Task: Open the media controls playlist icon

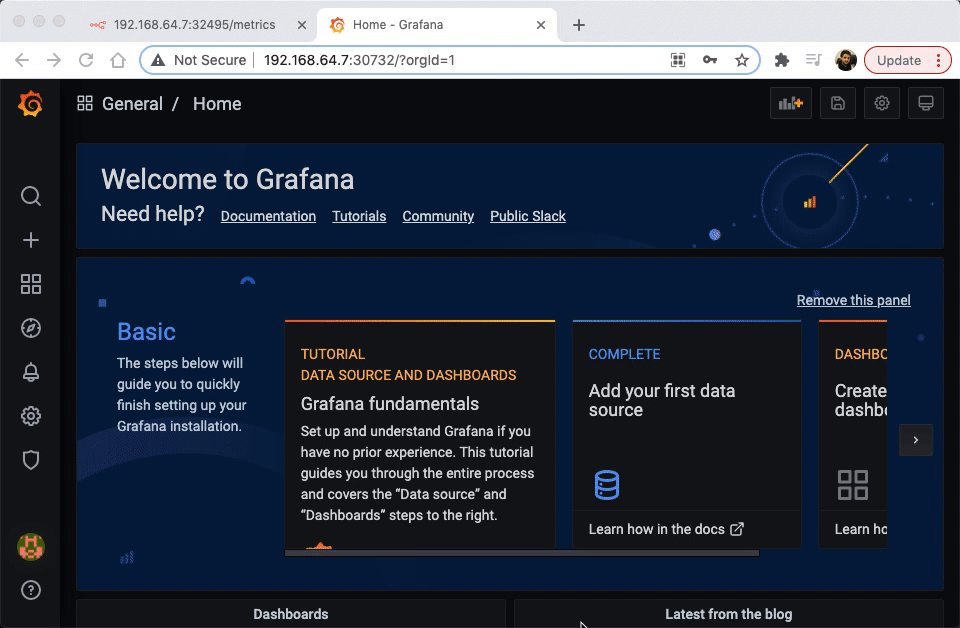Action: (x=814, y=60)
